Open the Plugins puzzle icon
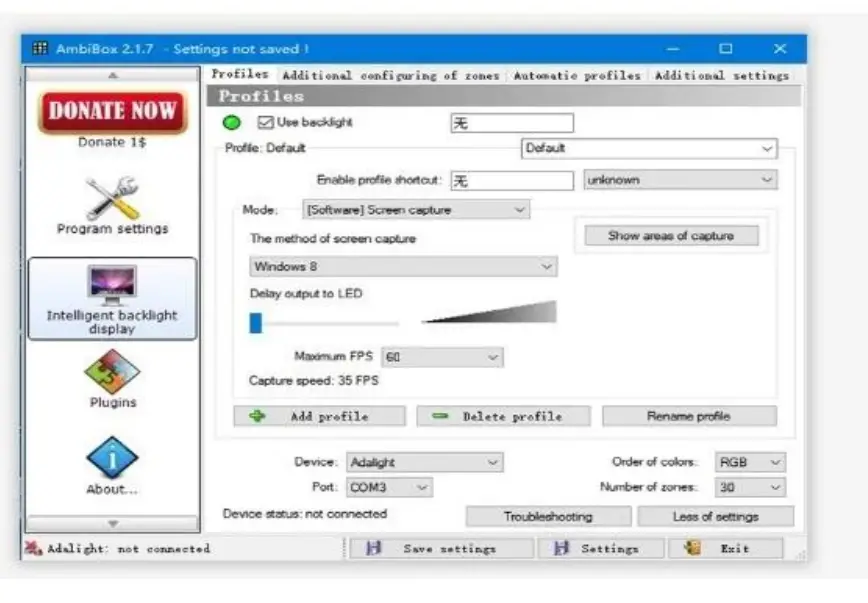Image resolution: width=868 pixels, height=603 pixels. point(112,371)
